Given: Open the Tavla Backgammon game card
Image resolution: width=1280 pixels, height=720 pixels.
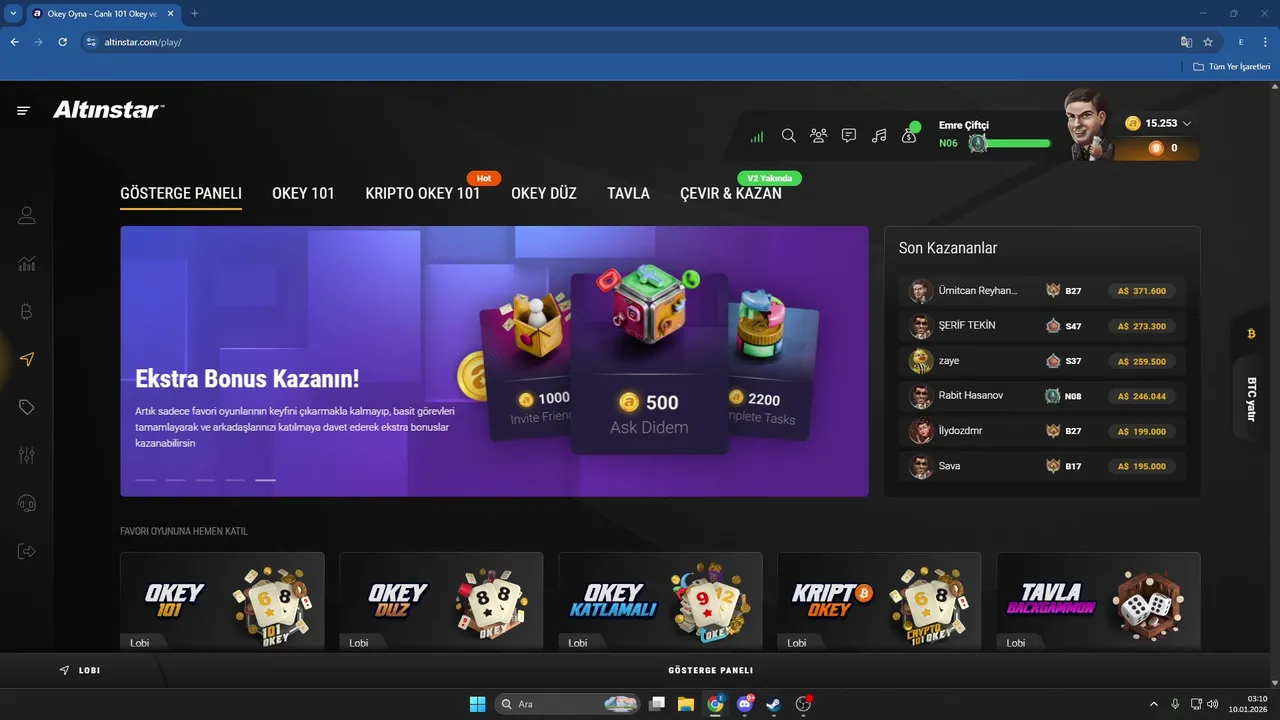Looking at the screenshot, I should (1098, 602).
